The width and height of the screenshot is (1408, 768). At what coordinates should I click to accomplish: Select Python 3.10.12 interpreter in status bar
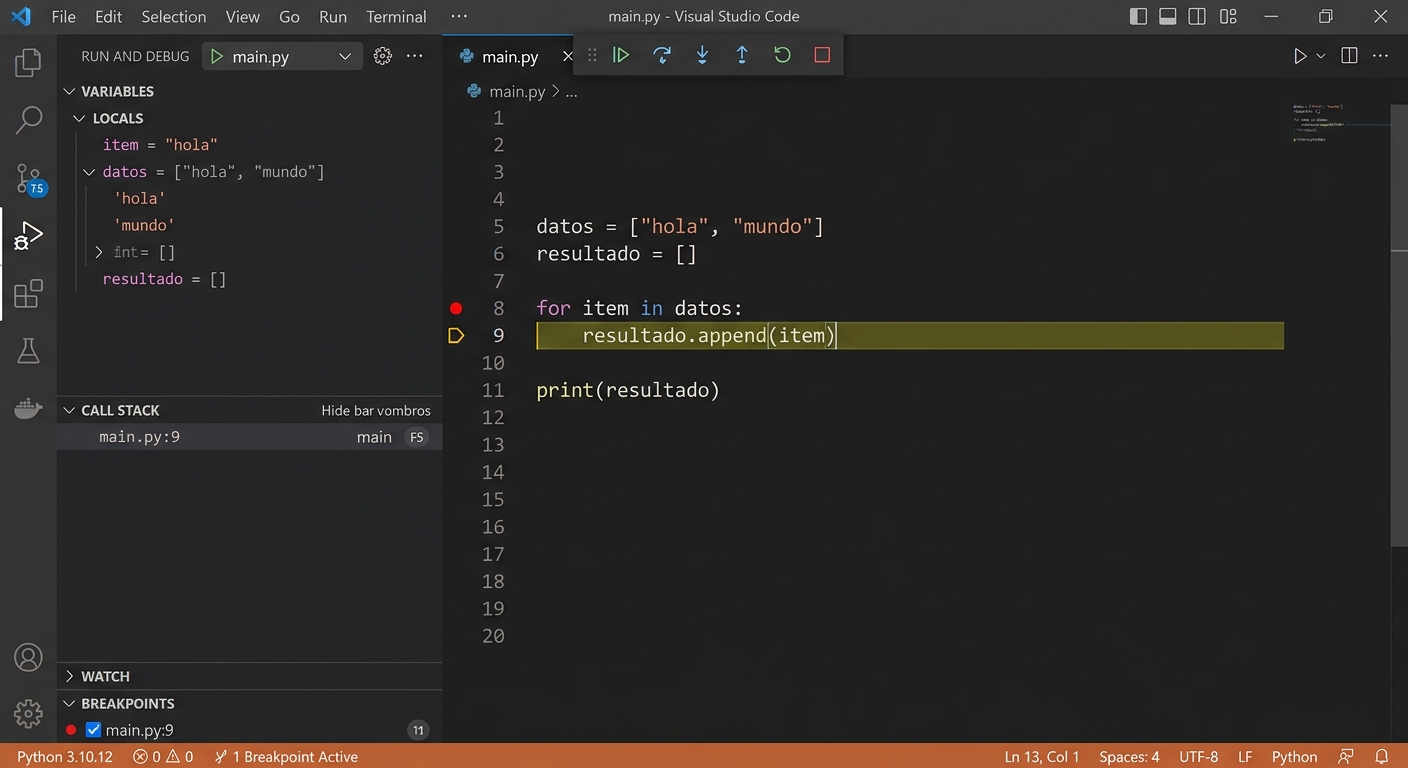point(65,757)
